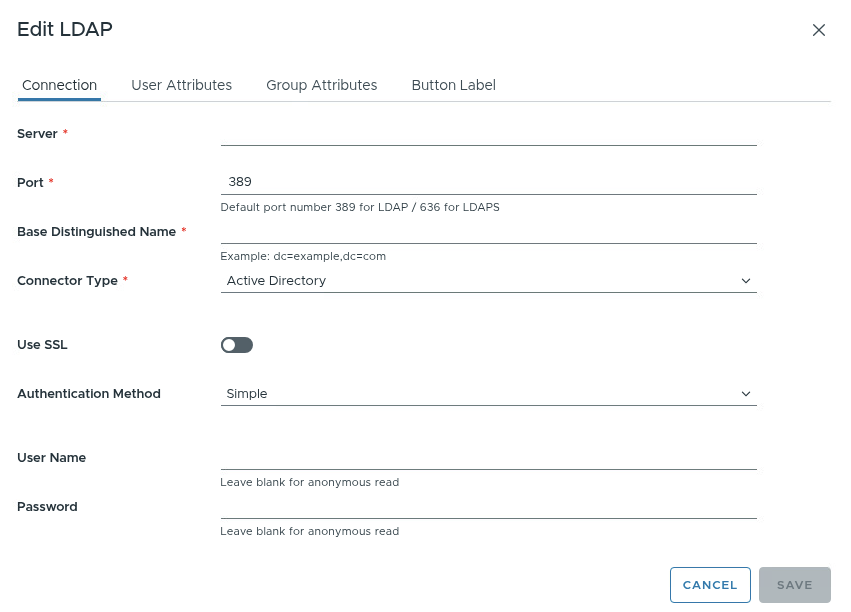Click the Port field containing 389
Viewport: 851px width, 612px height.
[488, 182]
